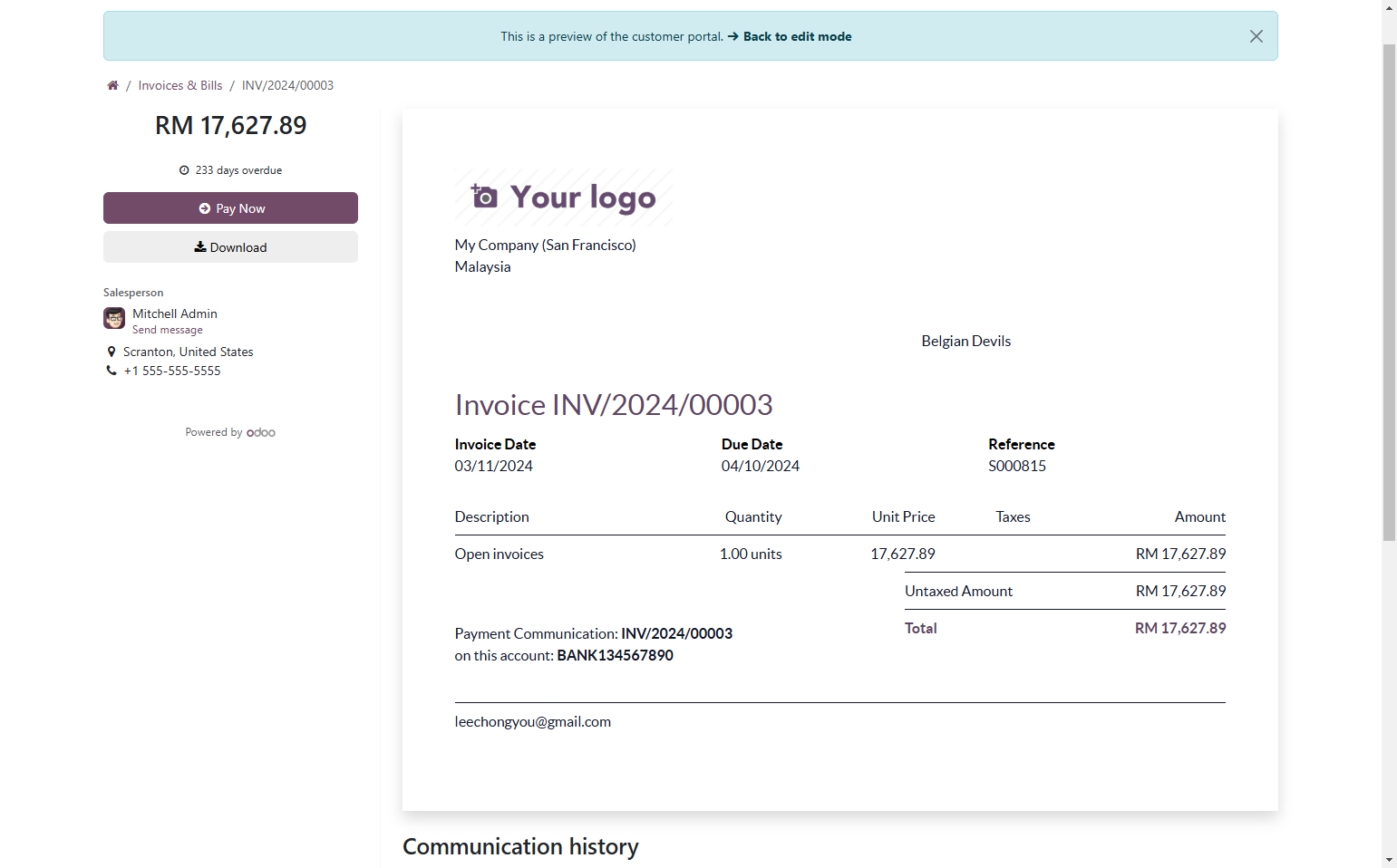Viewport: 1397px width, 868px height.
Task: Click the Your logo camera placeholder
Action: 563,197
